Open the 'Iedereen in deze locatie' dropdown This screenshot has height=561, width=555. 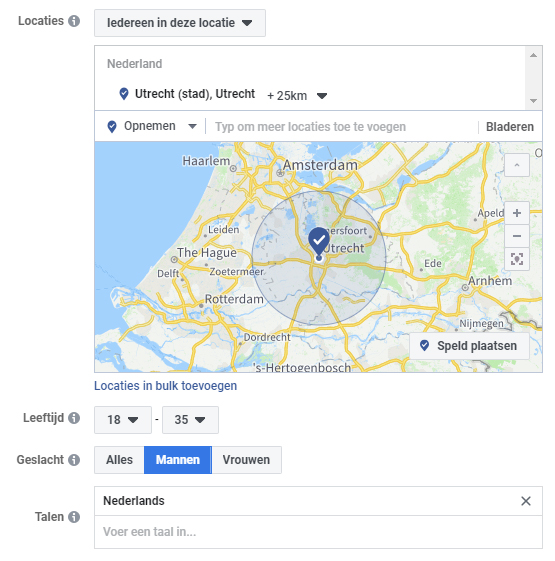[x=180, y=23]
